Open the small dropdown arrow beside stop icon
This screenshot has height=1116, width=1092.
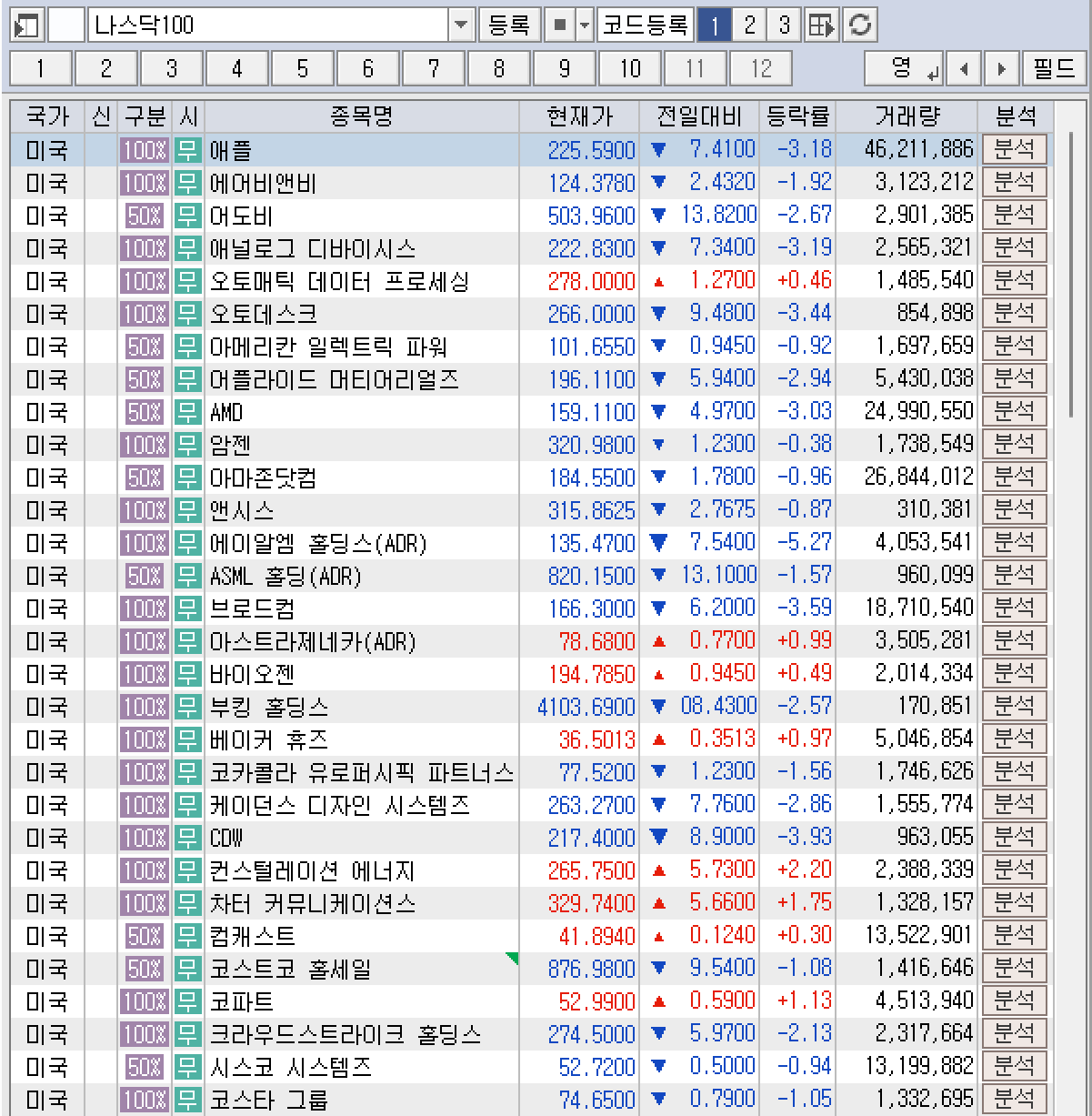coord(585,25)
